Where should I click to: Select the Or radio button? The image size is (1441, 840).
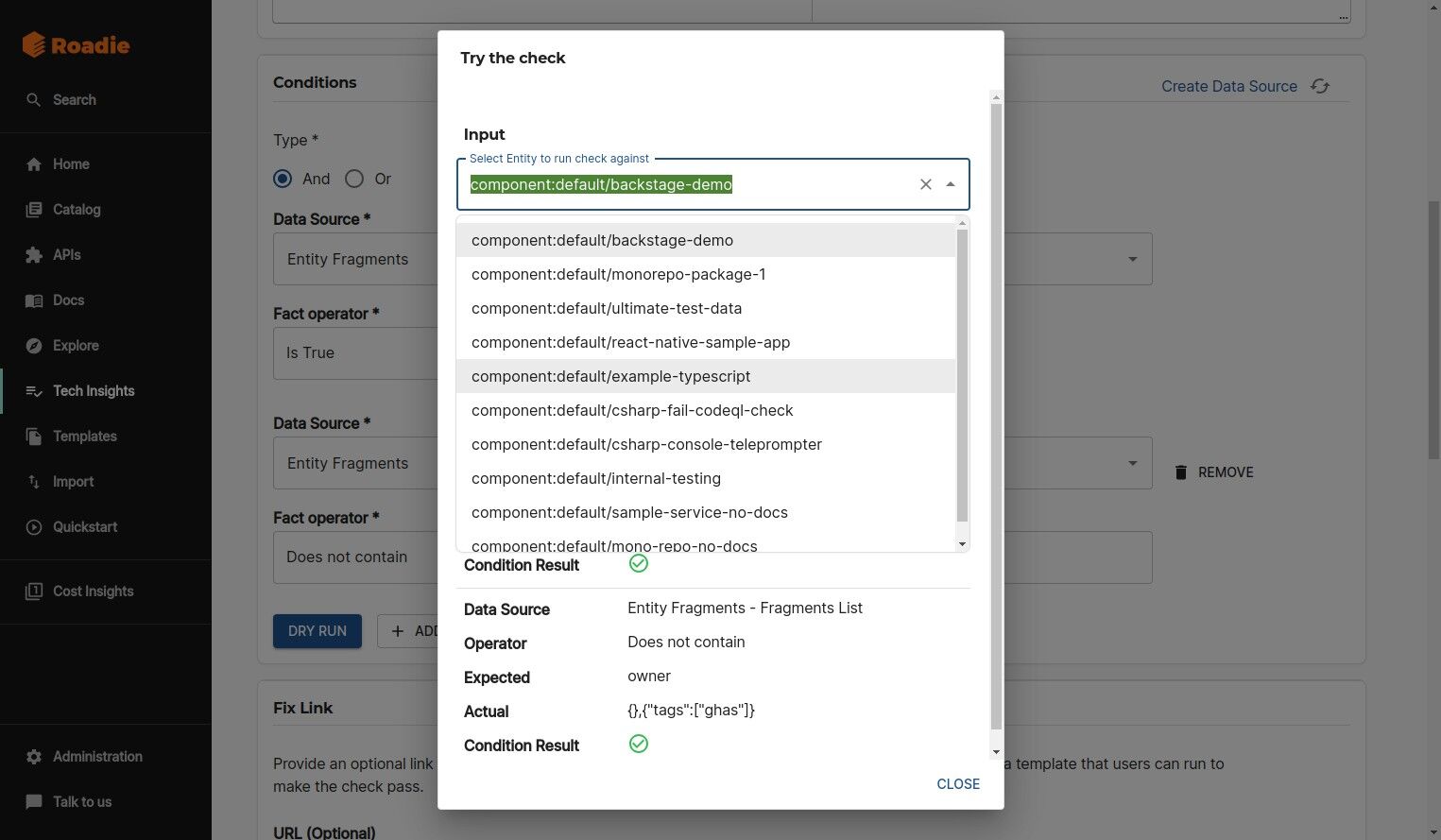354,179
